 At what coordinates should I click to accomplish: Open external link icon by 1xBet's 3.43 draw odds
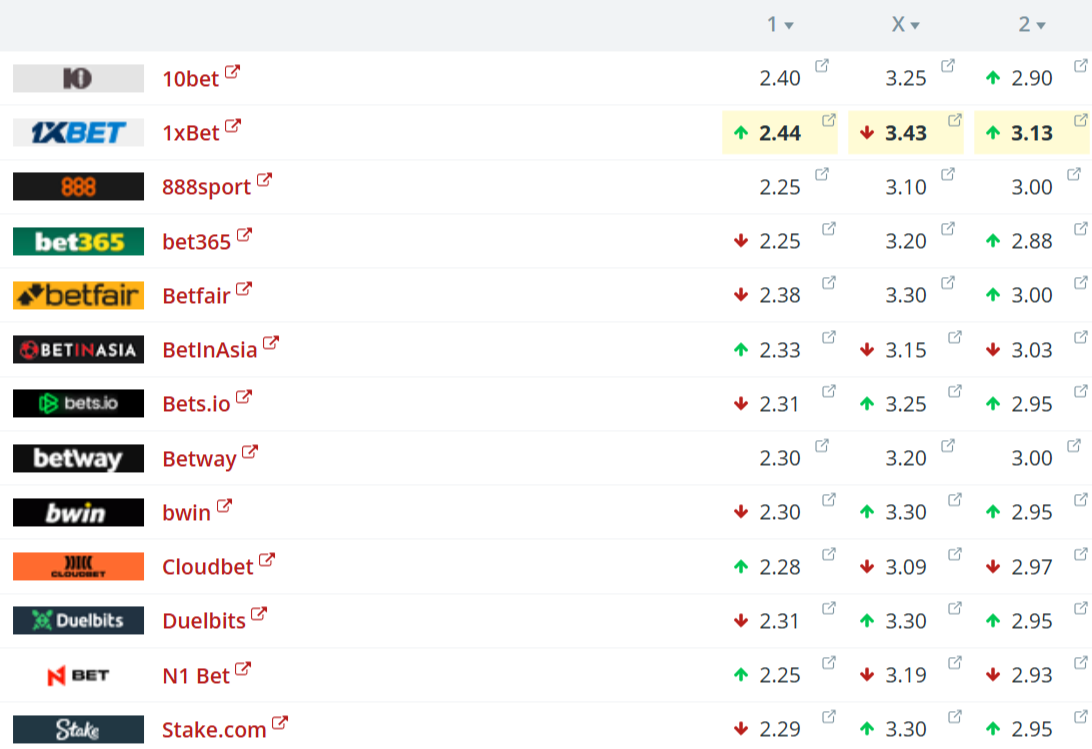pos(955,120)
